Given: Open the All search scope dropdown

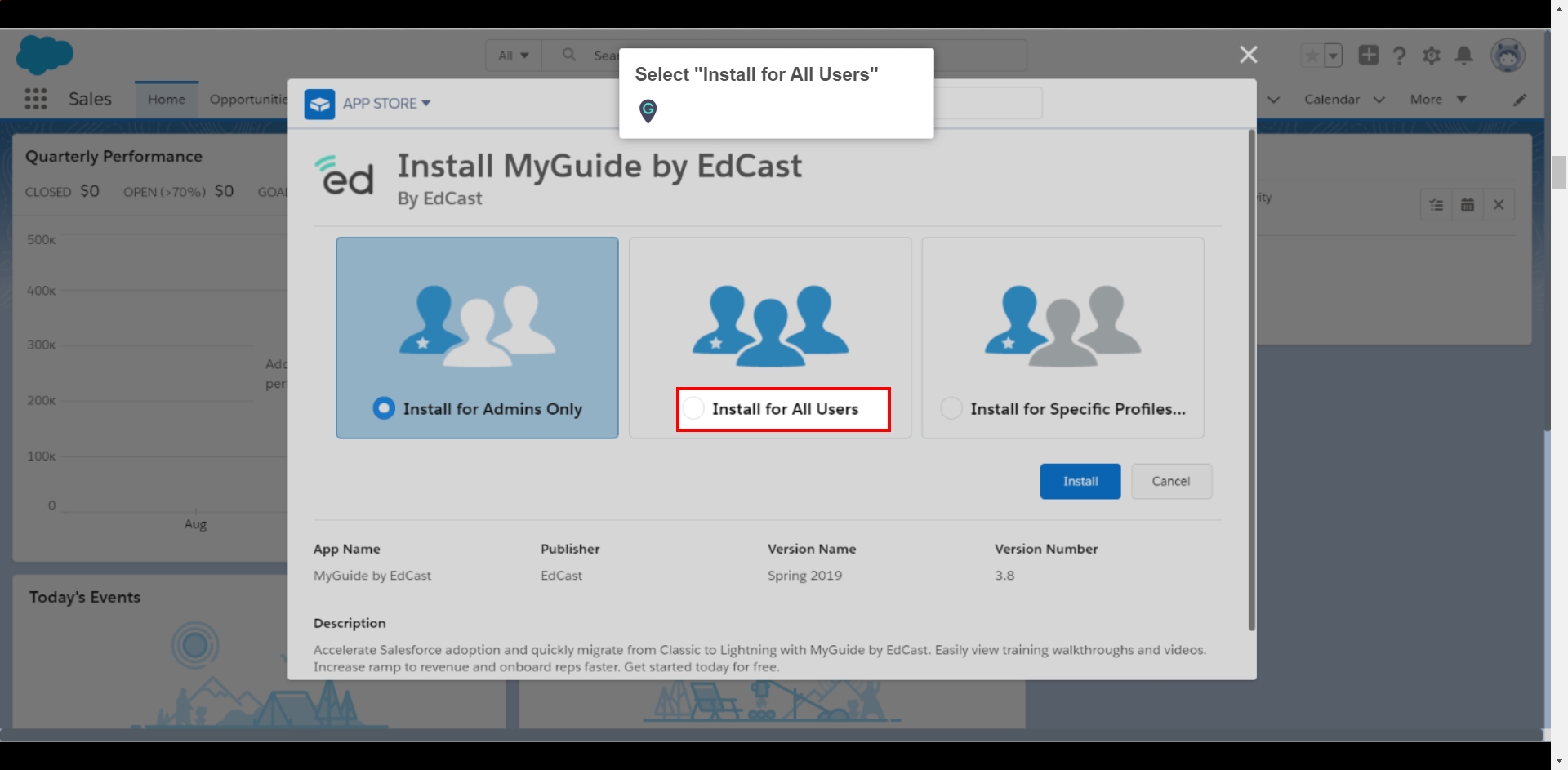Looking at the screenshot, I should coord(513,56).
